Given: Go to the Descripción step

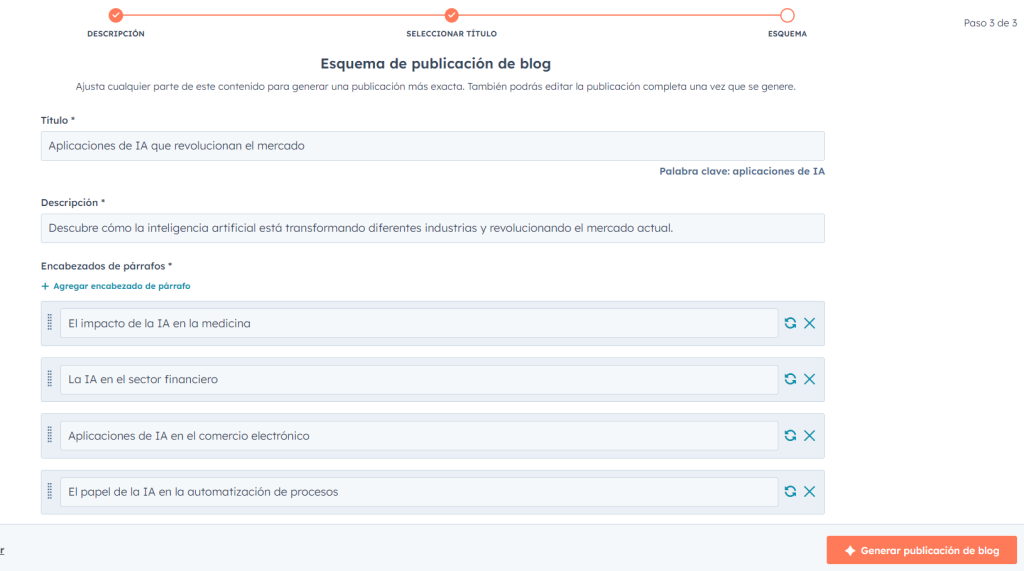Looking at the screenshot, I should [116, 15].
